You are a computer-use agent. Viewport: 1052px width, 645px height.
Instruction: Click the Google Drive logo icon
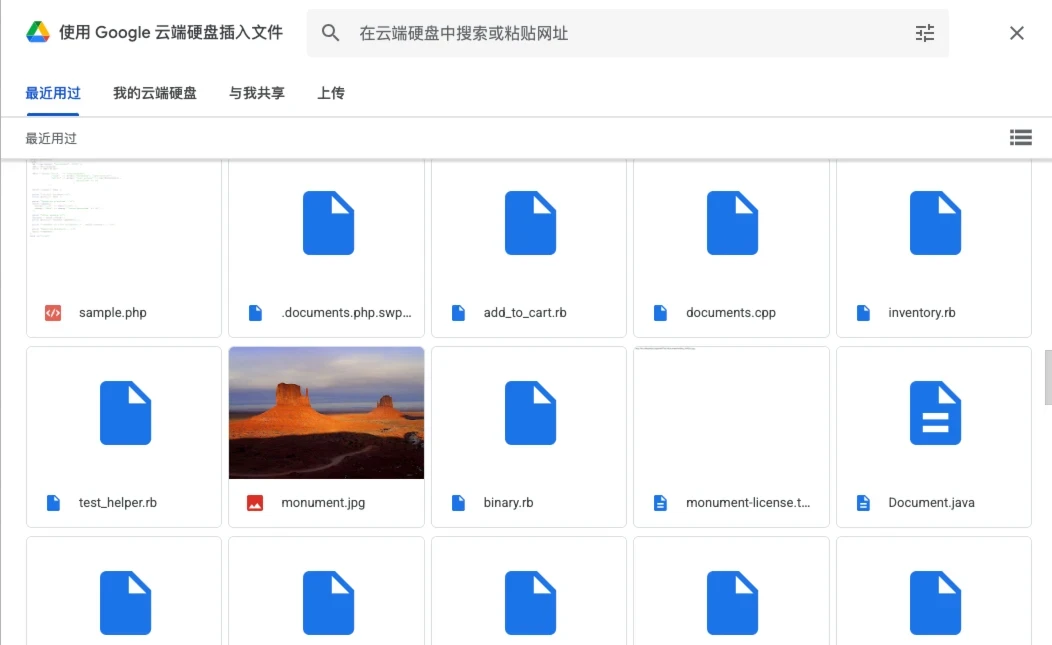pos(39,32)
